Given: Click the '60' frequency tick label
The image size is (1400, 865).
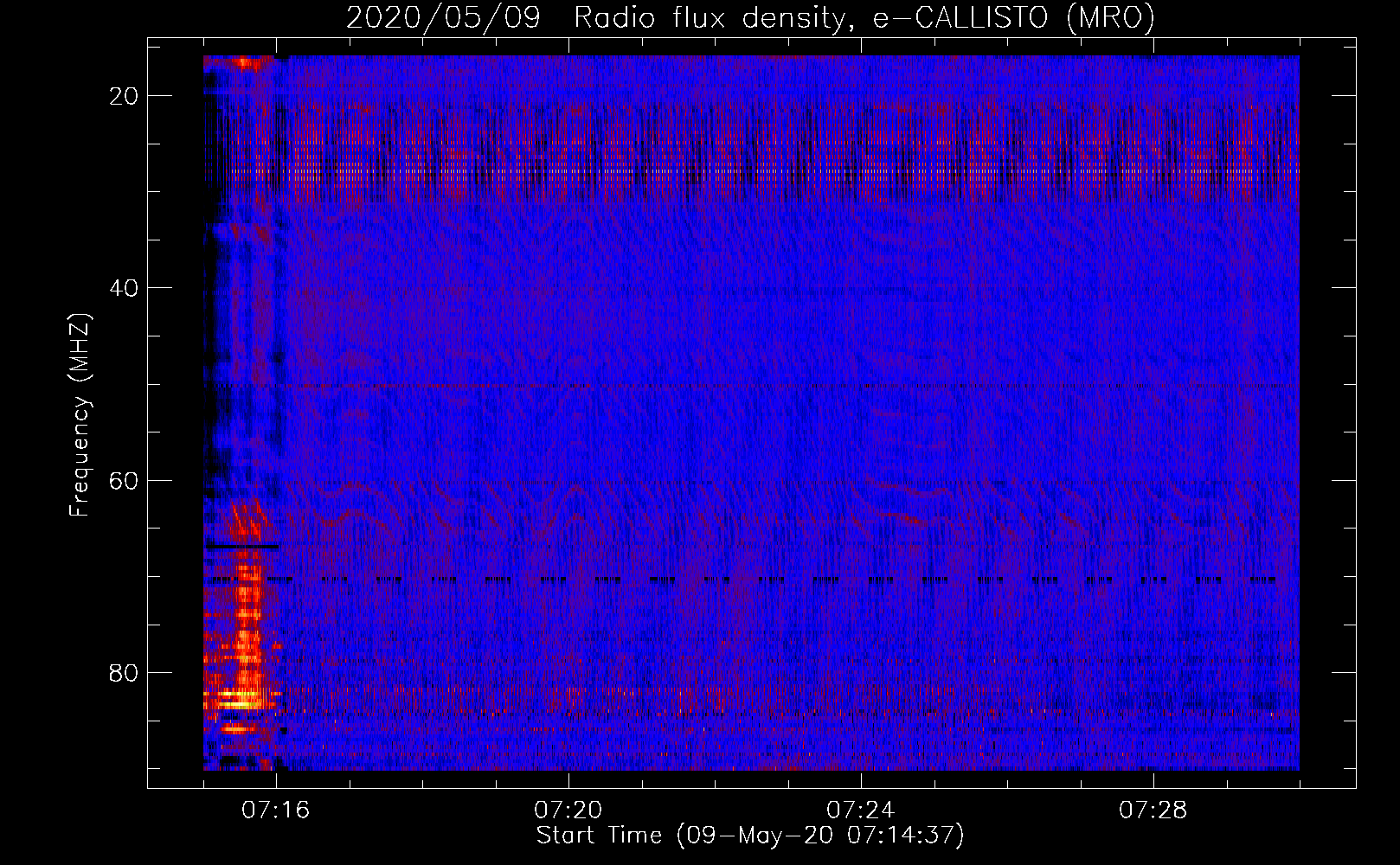Looking at the screenshot, I should [125, 480].
